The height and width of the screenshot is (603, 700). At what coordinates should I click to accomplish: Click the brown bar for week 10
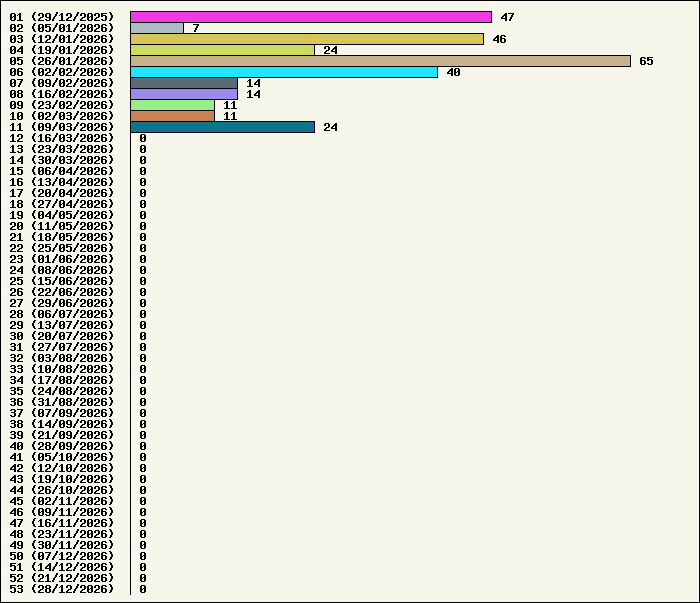(x=172, y=116)
